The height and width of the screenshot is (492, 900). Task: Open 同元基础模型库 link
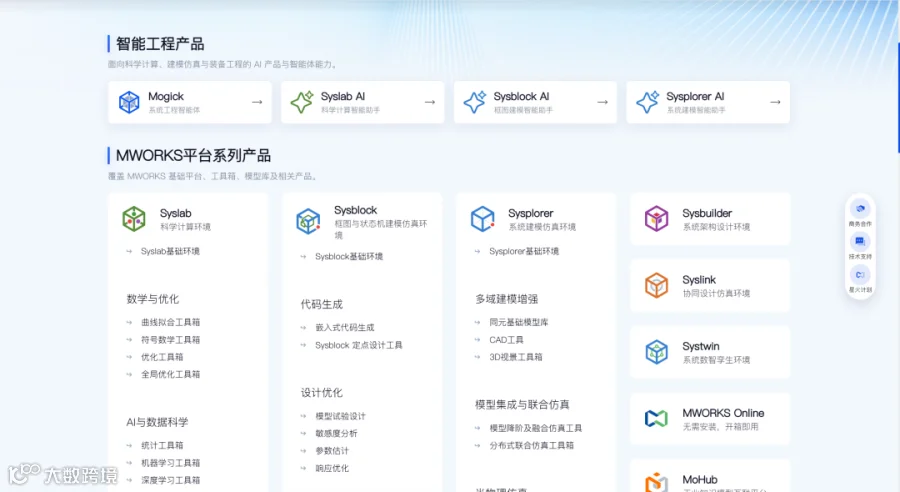point(519,322)
